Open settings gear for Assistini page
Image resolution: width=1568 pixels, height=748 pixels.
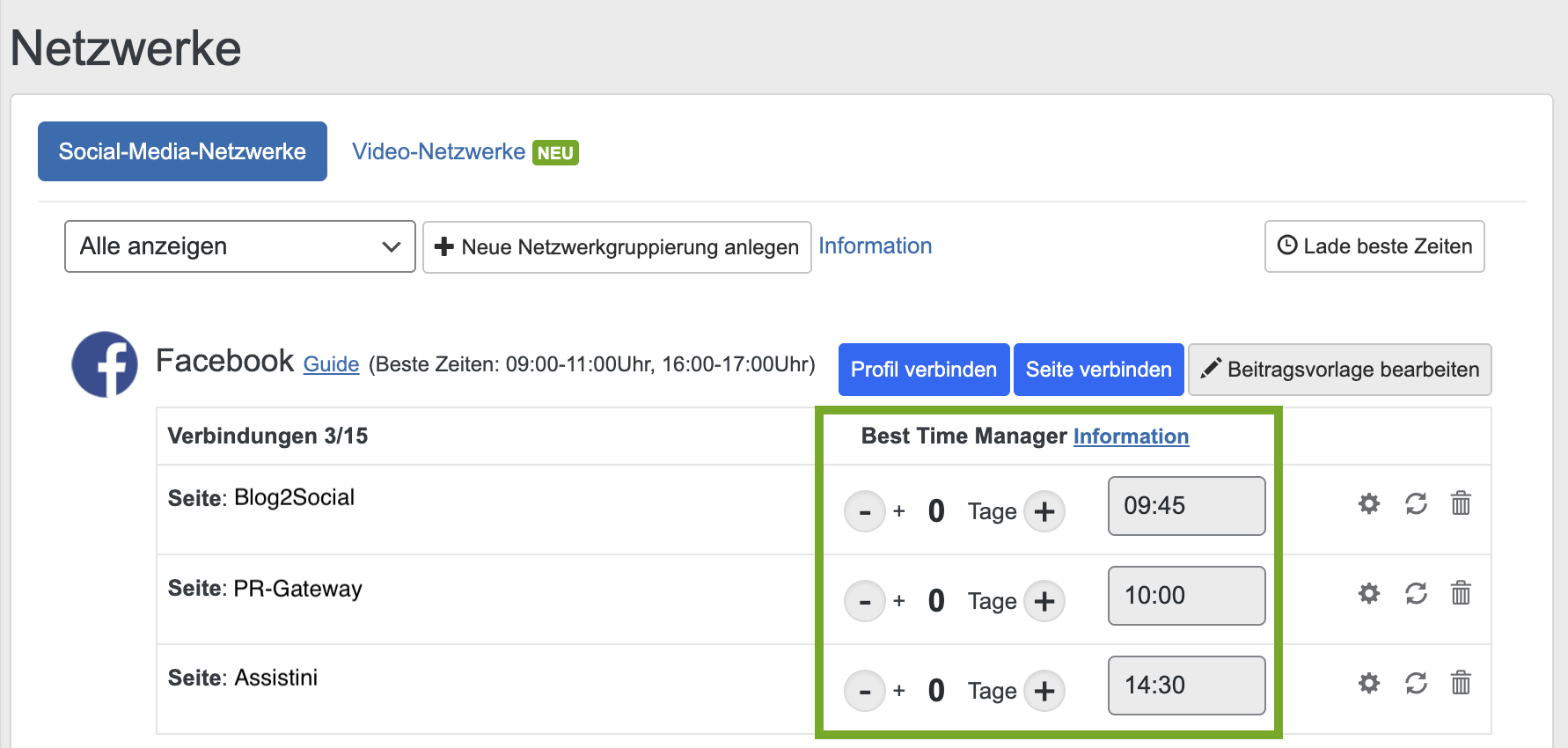pyautogui.click(x=1368, y=683)
